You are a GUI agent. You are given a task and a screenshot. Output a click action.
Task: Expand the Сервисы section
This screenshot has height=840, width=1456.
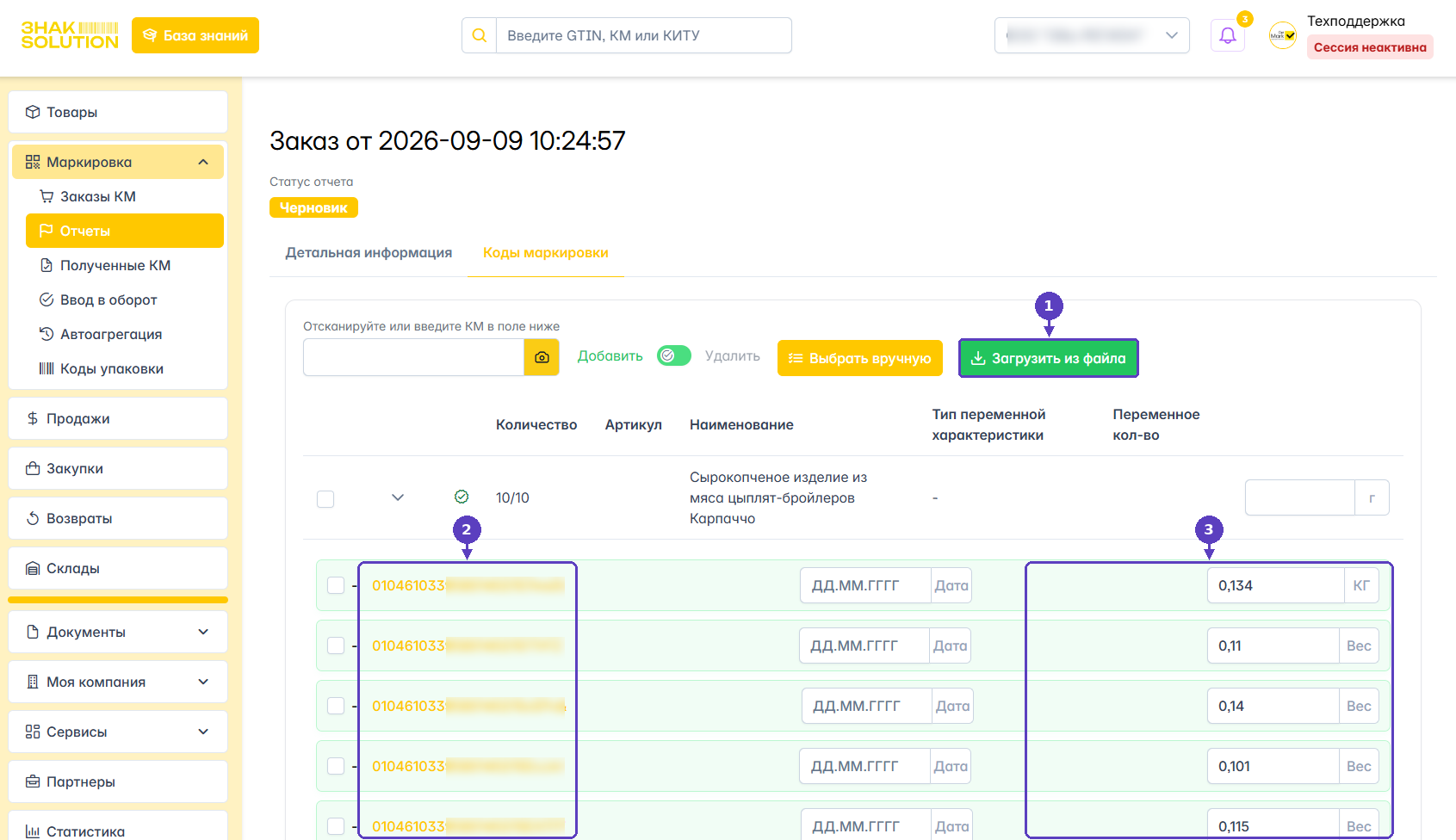point(118,732)
